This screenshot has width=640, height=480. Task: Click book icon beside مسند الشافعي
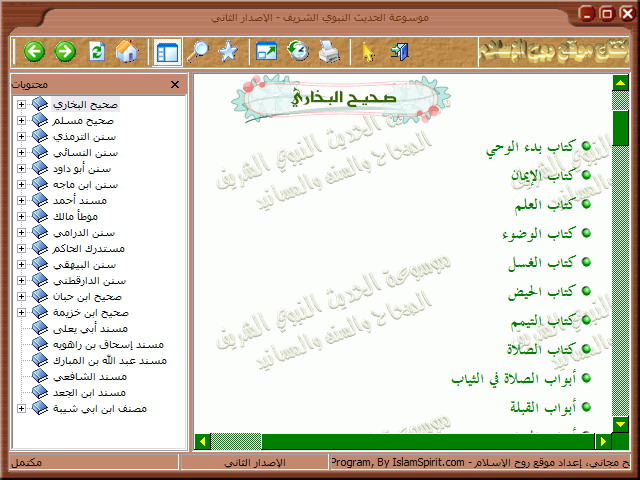pos(40,376)
